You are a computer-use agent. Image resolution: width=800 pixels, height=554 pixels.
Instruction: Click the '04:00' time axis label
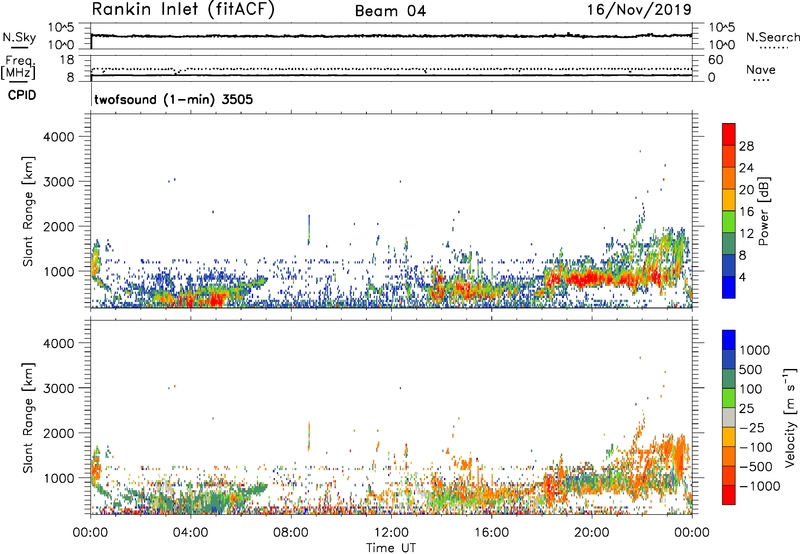(191, 533)
